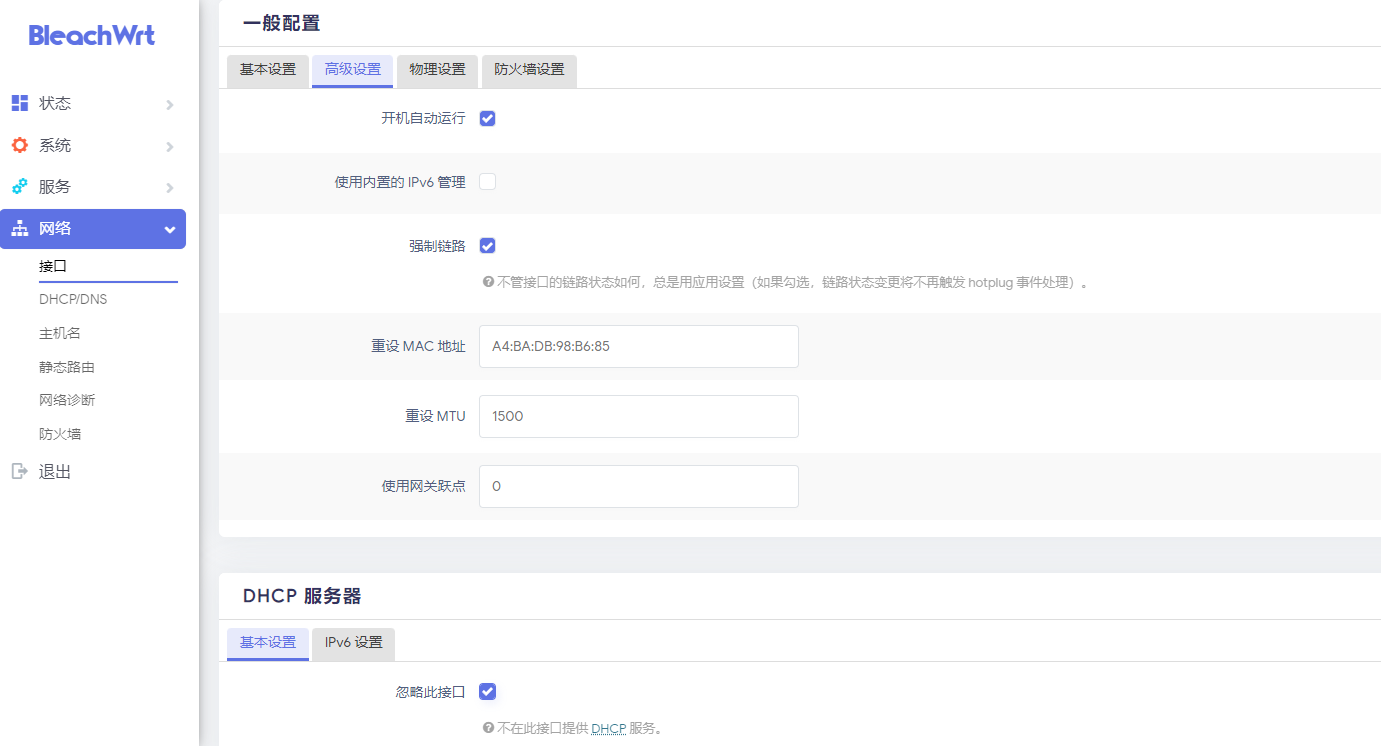Toggle the 忽略此接口 checkbox

(487, 691)
